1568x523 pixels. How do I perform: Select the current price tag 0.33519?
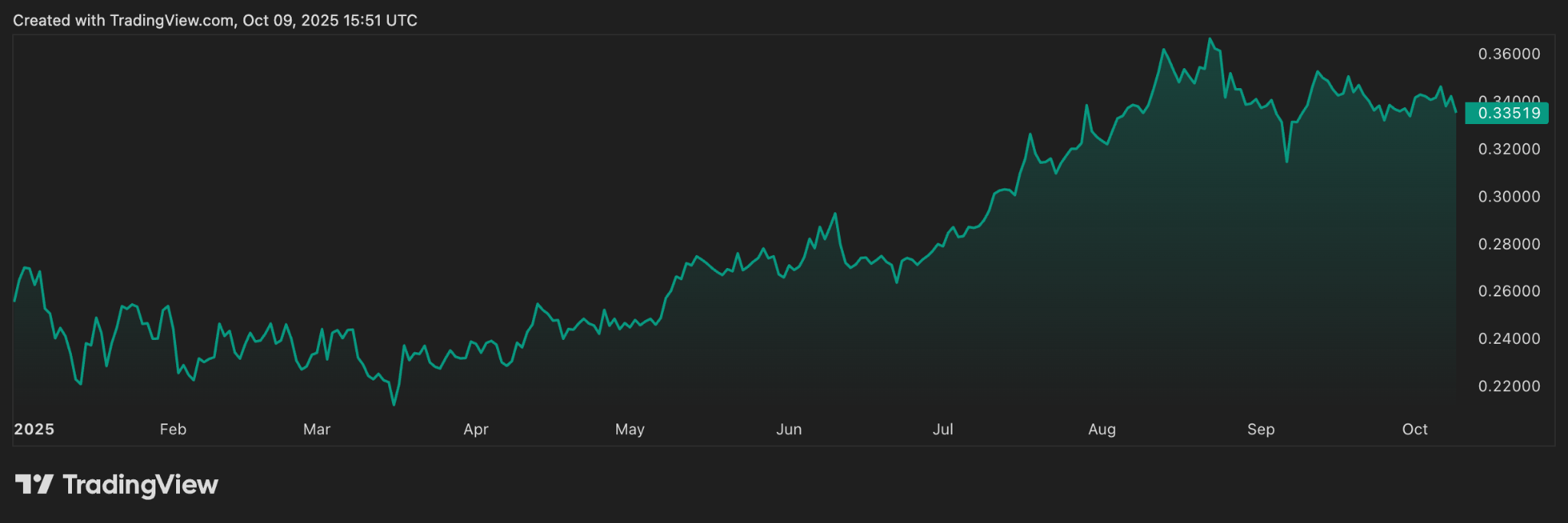point(1508,113)
